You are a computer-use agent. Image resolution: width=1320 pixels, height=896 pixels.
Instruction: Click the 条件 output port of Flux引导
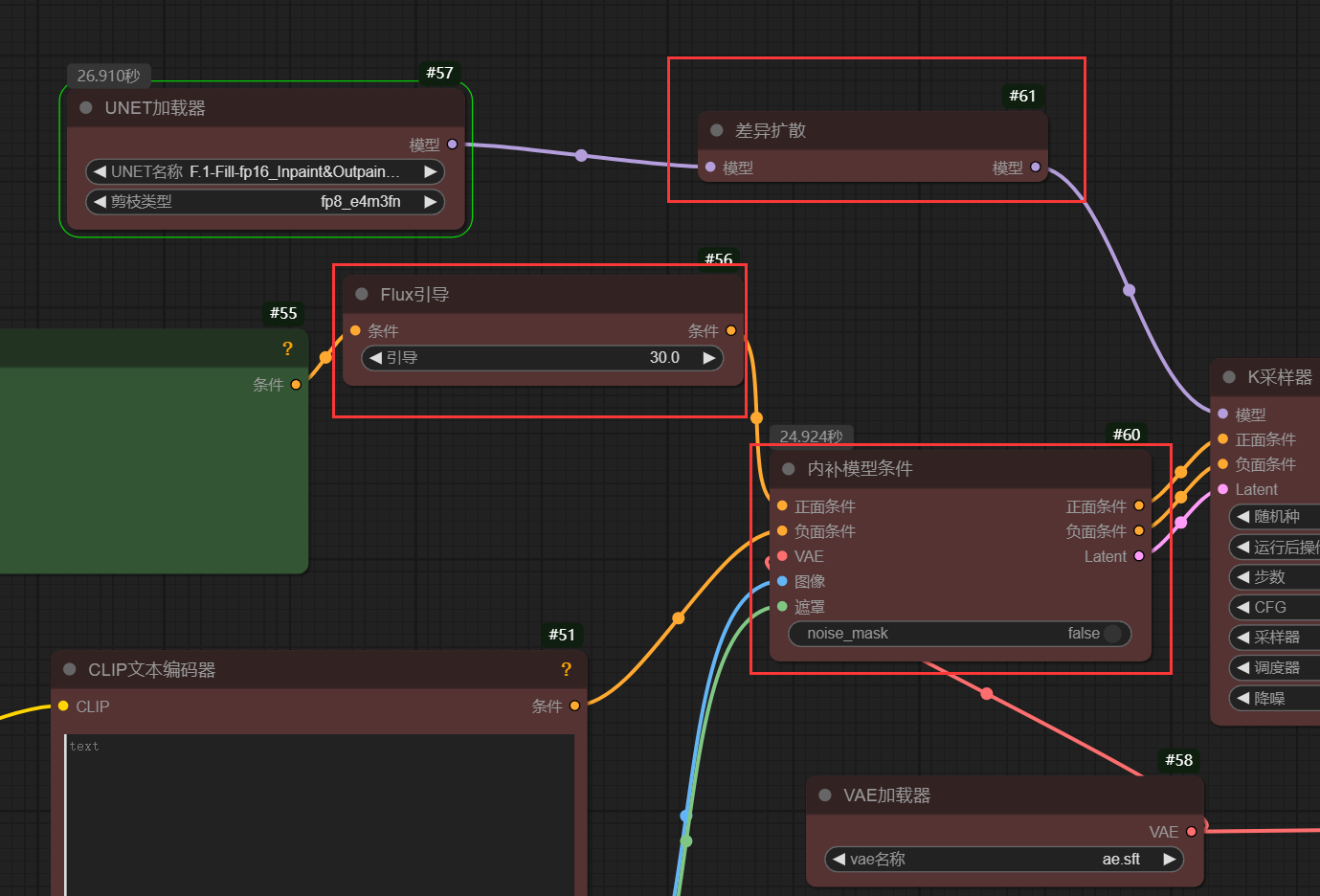tap(731, 330)
